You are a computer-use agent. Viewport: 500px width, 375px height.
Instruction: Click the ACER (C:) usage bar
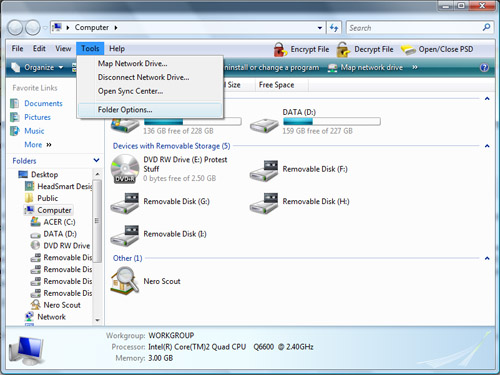coord(192,121)
